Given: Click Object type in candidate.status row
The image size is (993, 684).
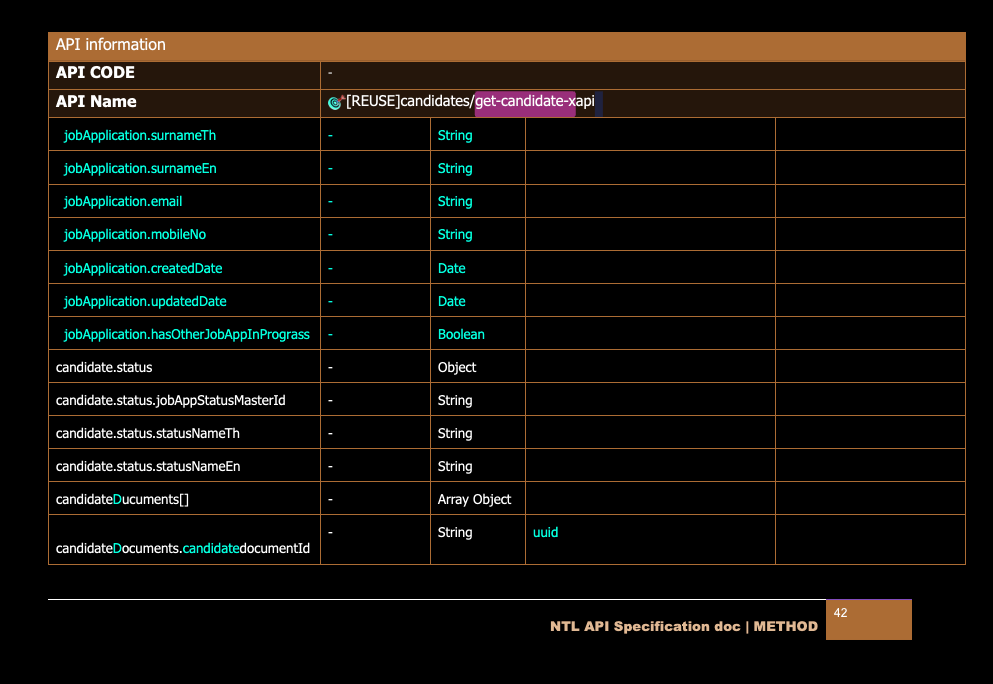Looking at the screenshot, I should click(457, 367).
